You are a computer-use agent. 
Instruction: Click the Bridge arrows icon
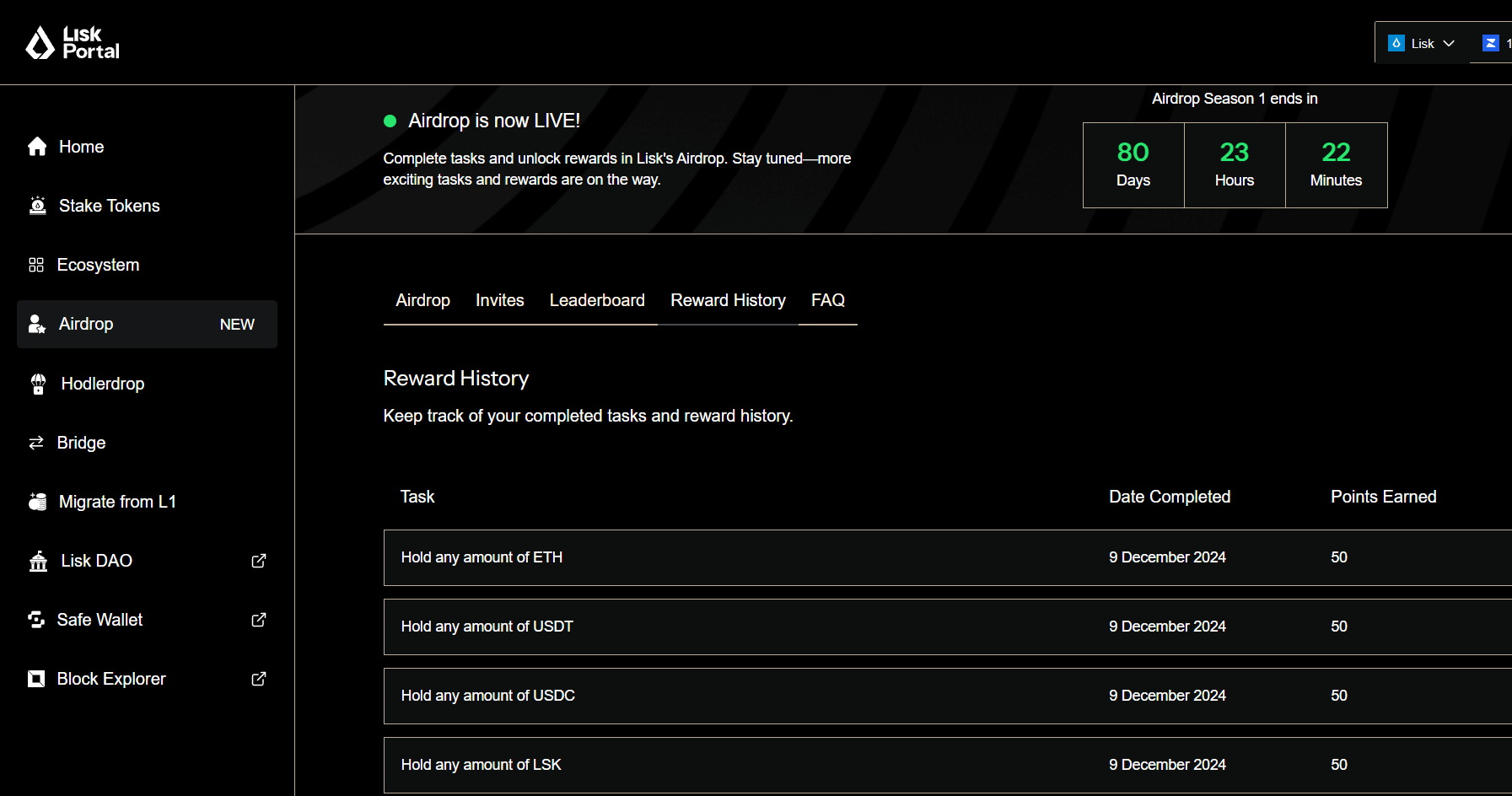click(x=36, y=443)
